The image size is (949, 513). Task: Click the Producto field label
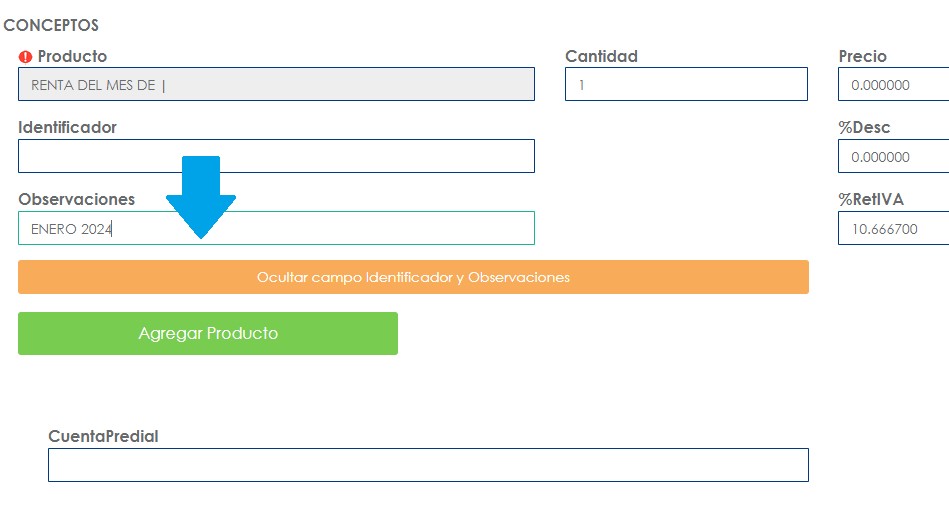[x=72, y=57]
